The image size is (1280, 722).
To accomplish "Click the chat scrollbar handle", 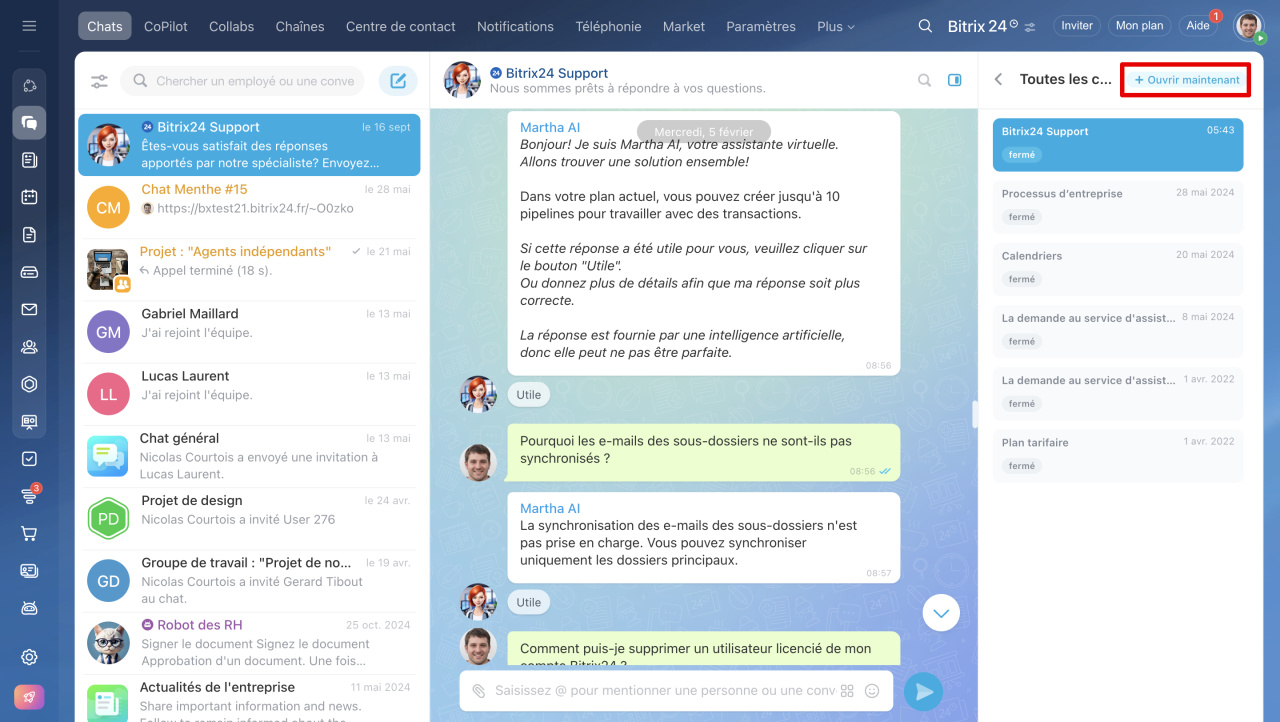I will [973, 413].
